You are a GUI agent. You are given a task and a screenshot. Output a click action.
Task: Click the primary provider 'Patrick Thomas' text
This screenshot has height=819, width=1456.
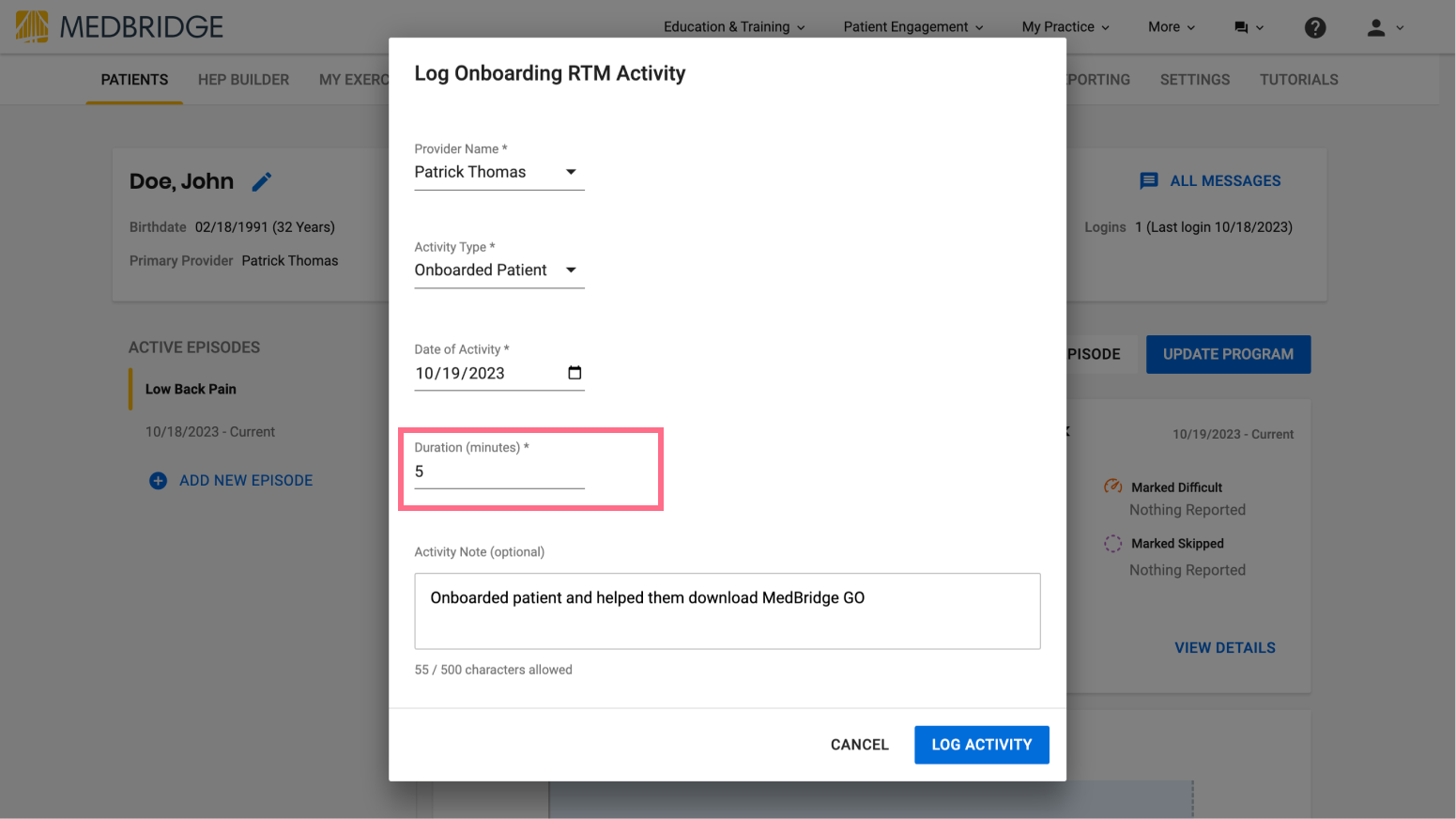(x=290, y=261)
